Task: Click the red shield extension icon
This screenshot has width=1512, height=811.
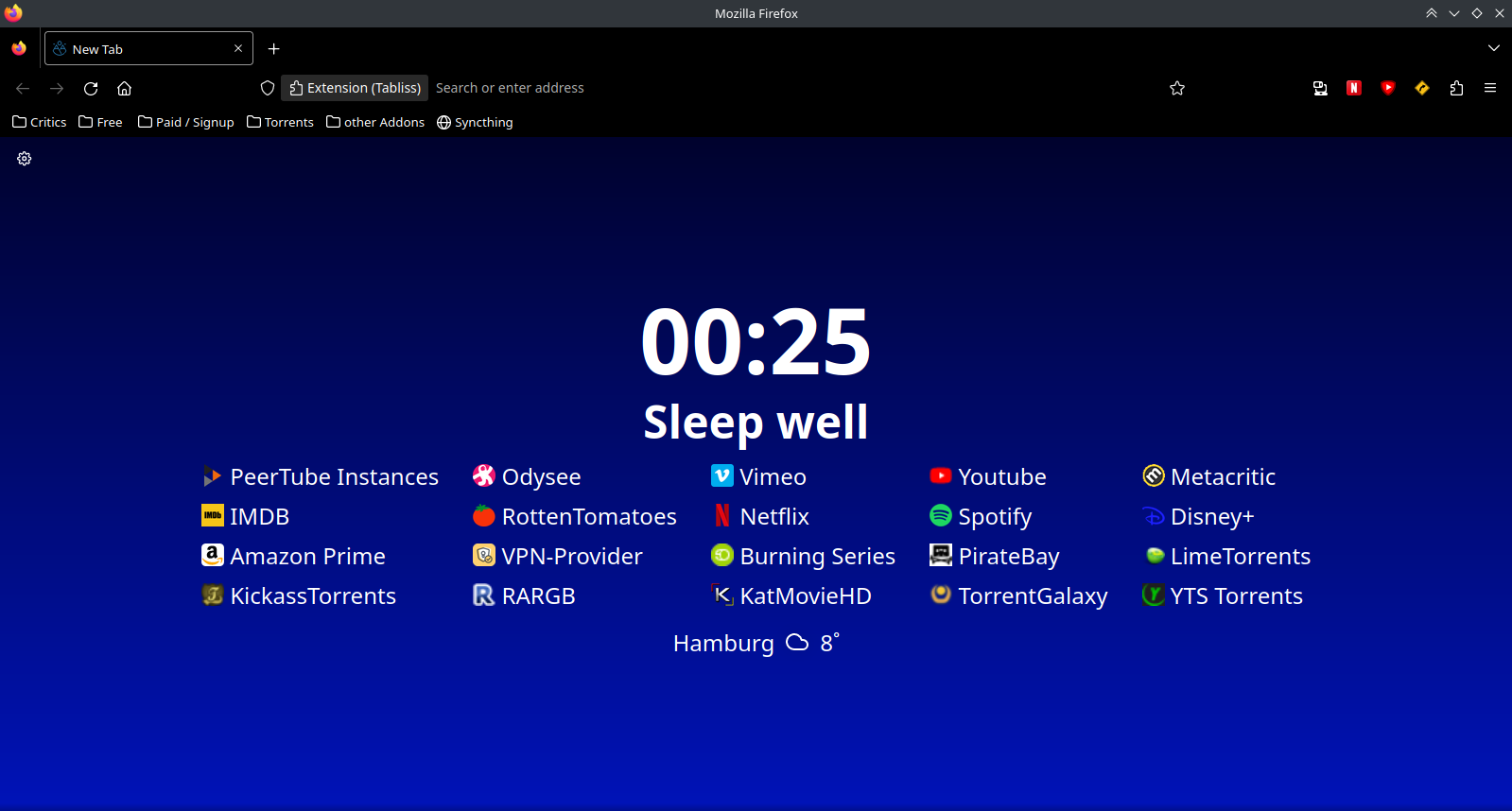Action: coord(1388,88)
